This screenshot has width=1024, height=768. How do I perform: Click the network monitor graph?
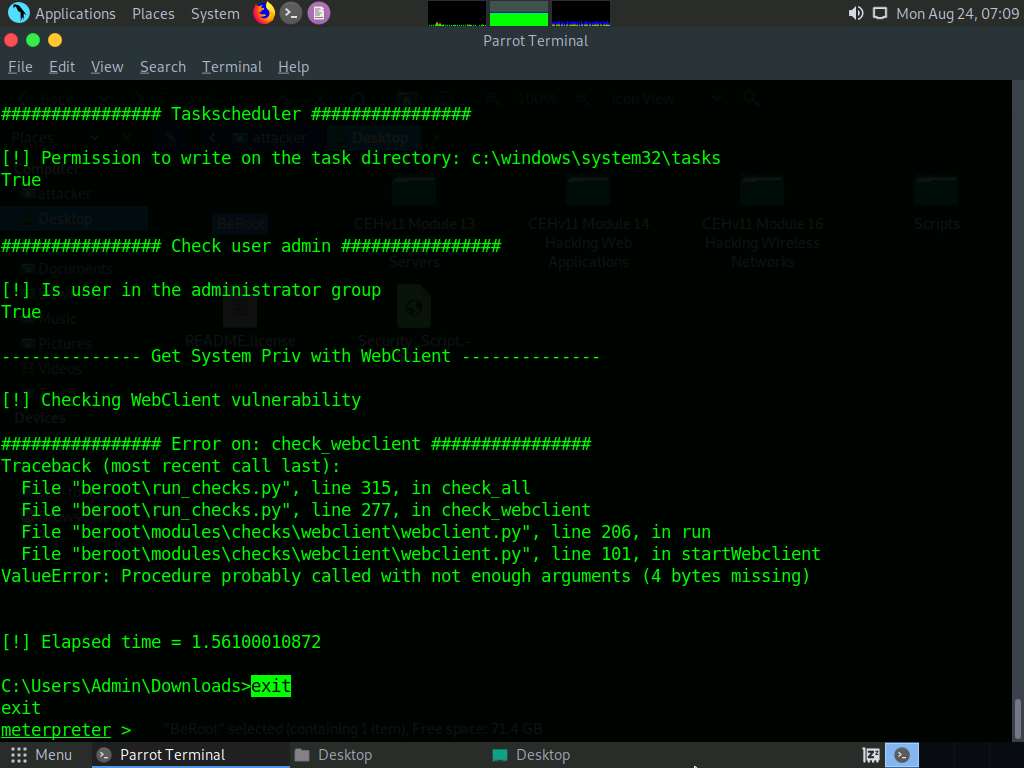(x=581, y=13)
